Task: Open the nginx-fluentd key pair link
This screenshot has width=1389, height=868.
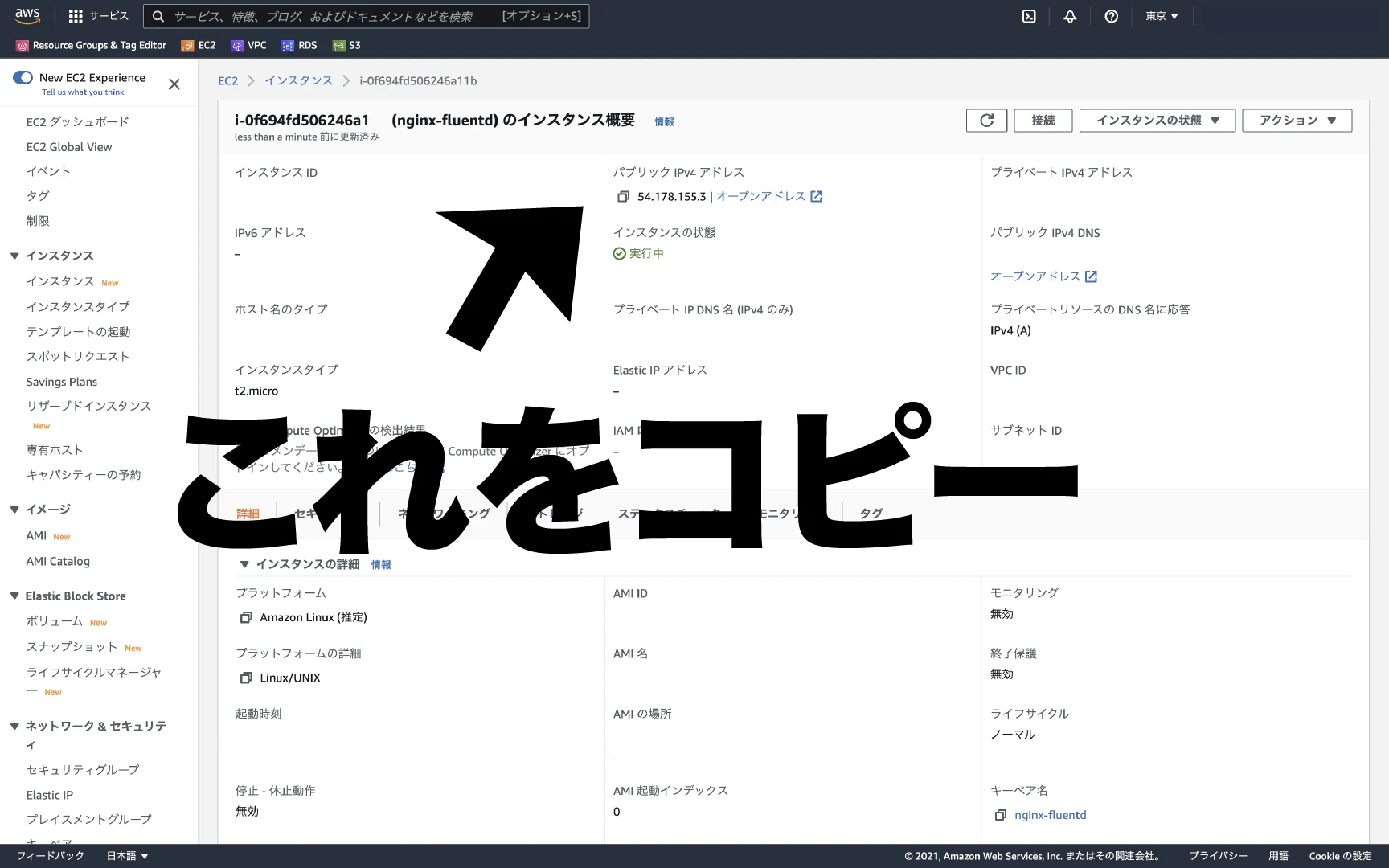Action: point(1050,815)
